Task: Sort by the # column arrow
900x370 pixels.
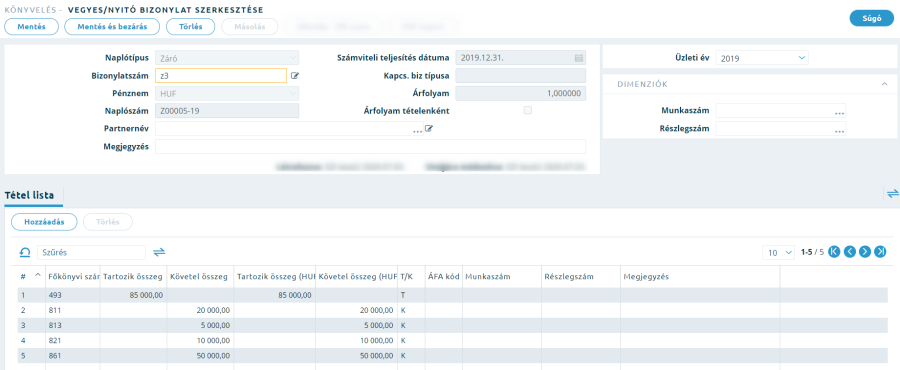Action: tap(38, 276)
